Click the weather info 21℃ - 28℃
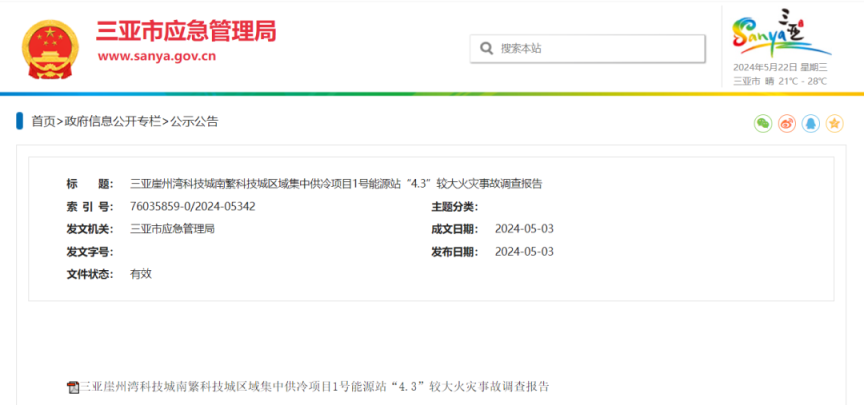864x405 pixels. point(802,80)
